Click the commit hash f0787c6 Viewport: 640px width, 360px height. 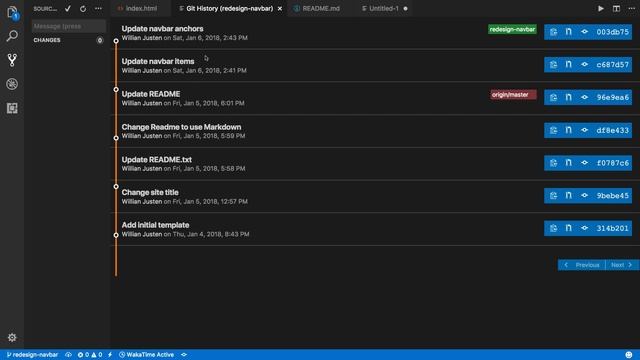(613, 163)
